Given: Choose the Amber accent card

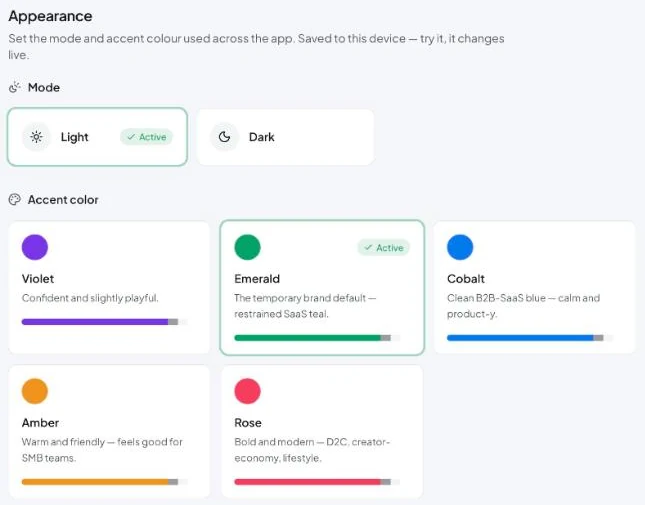Looking at the screenshot, I should point(109,431).
